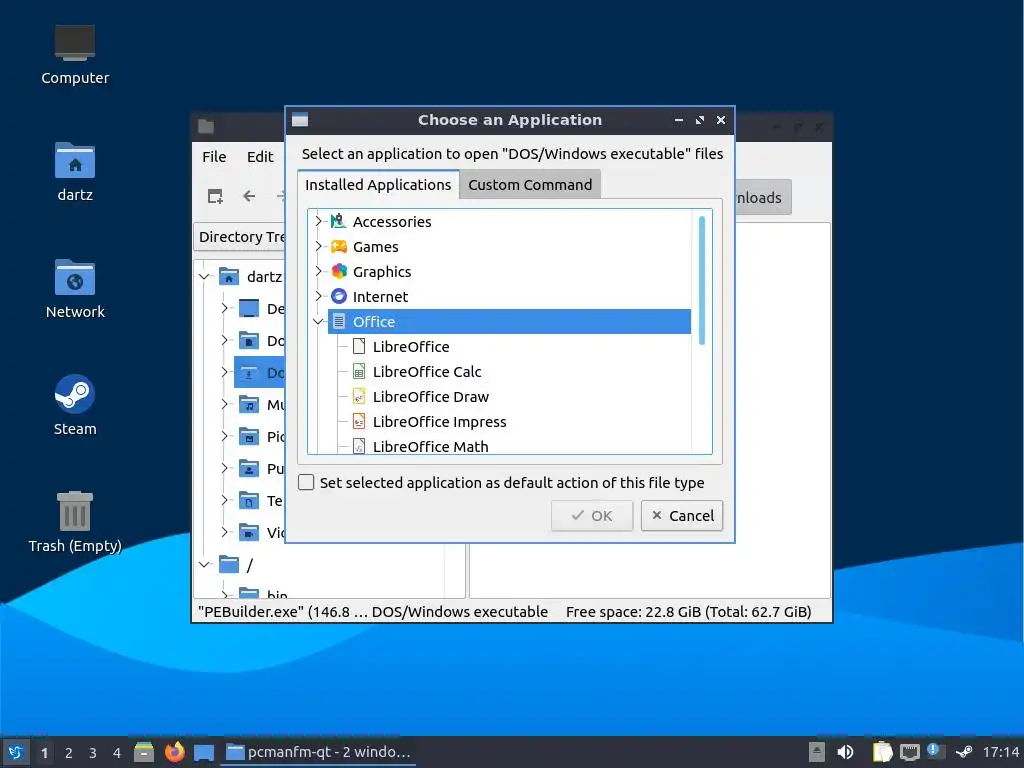Launch the Steam desktop icon
The image size is (1024, 768).
coord(74,406)
